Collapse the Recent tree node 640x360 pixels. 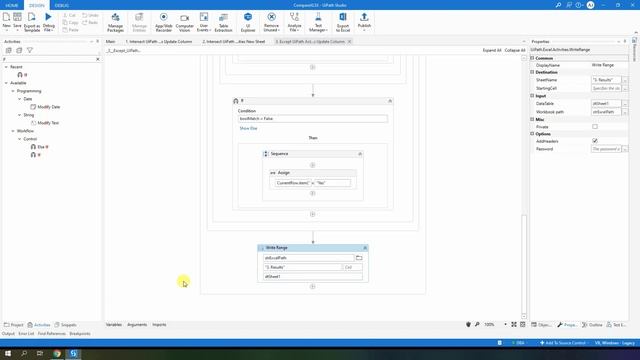[x=6, y=67]
